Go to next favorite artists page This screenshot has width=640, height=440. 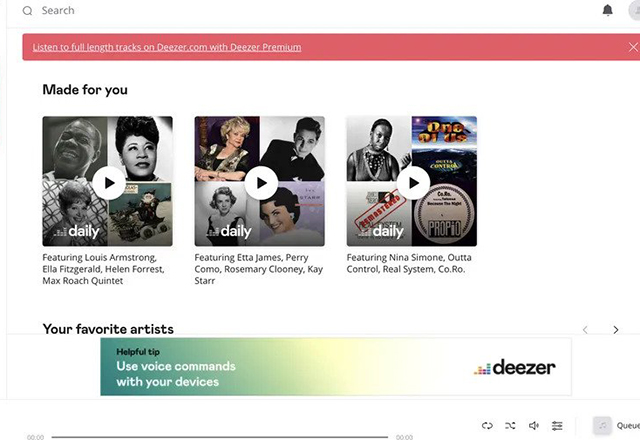pyautogui.click(x=616, y=330)
